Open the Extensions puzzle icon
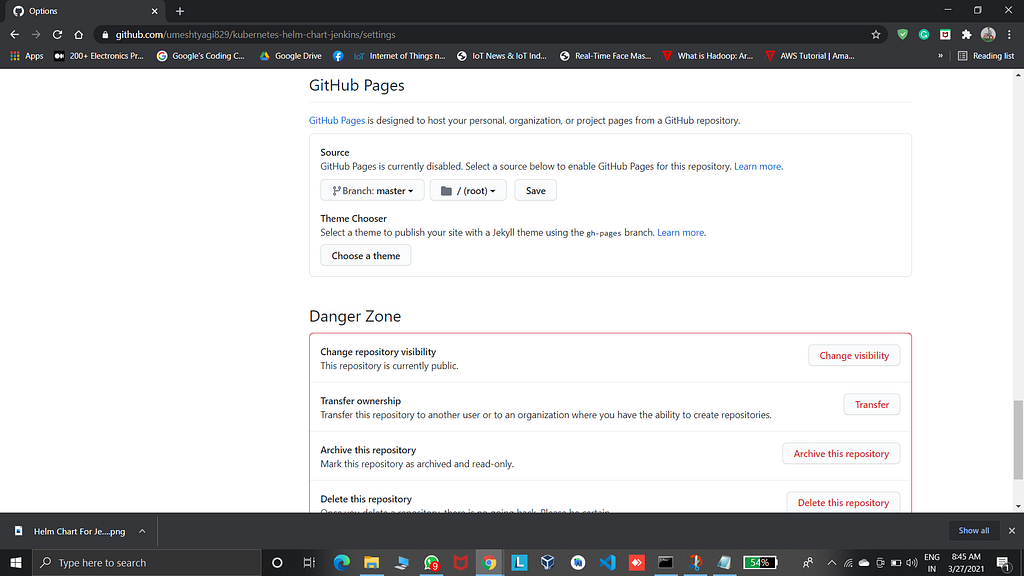 (x=967, y=35)
